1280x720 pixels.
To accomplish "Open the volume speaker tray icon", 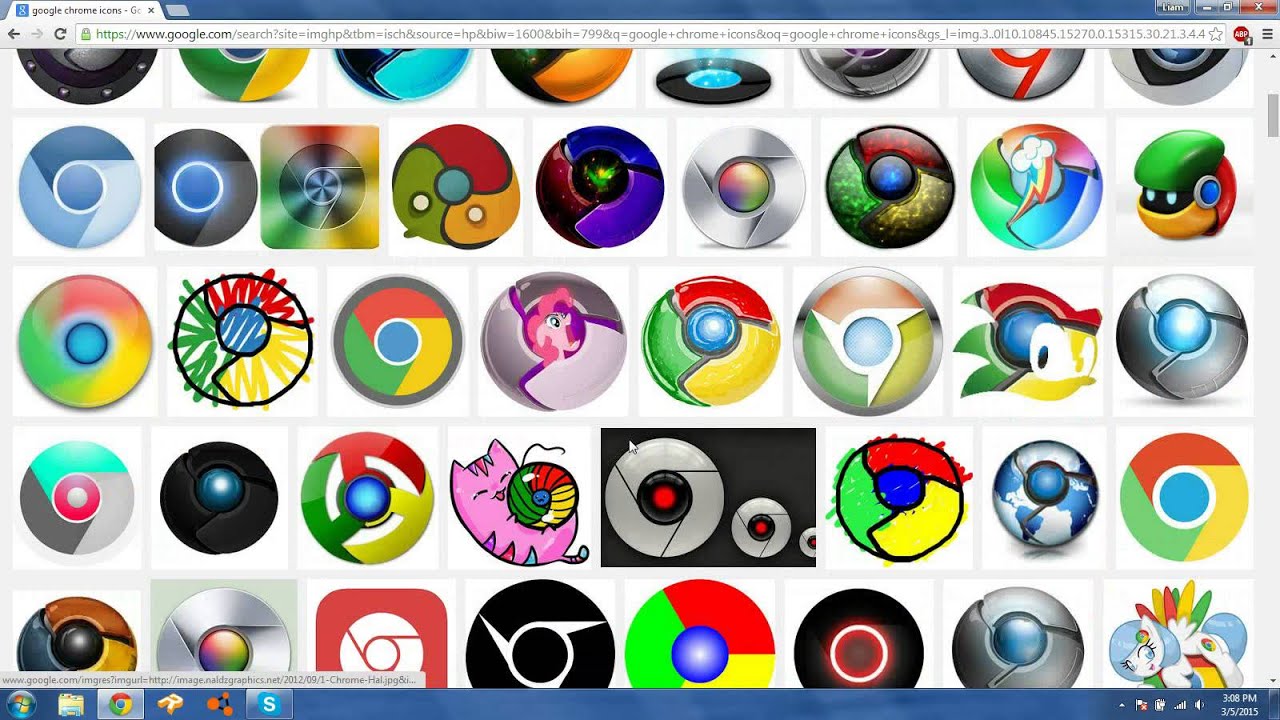I will [x=1199, y=706].
